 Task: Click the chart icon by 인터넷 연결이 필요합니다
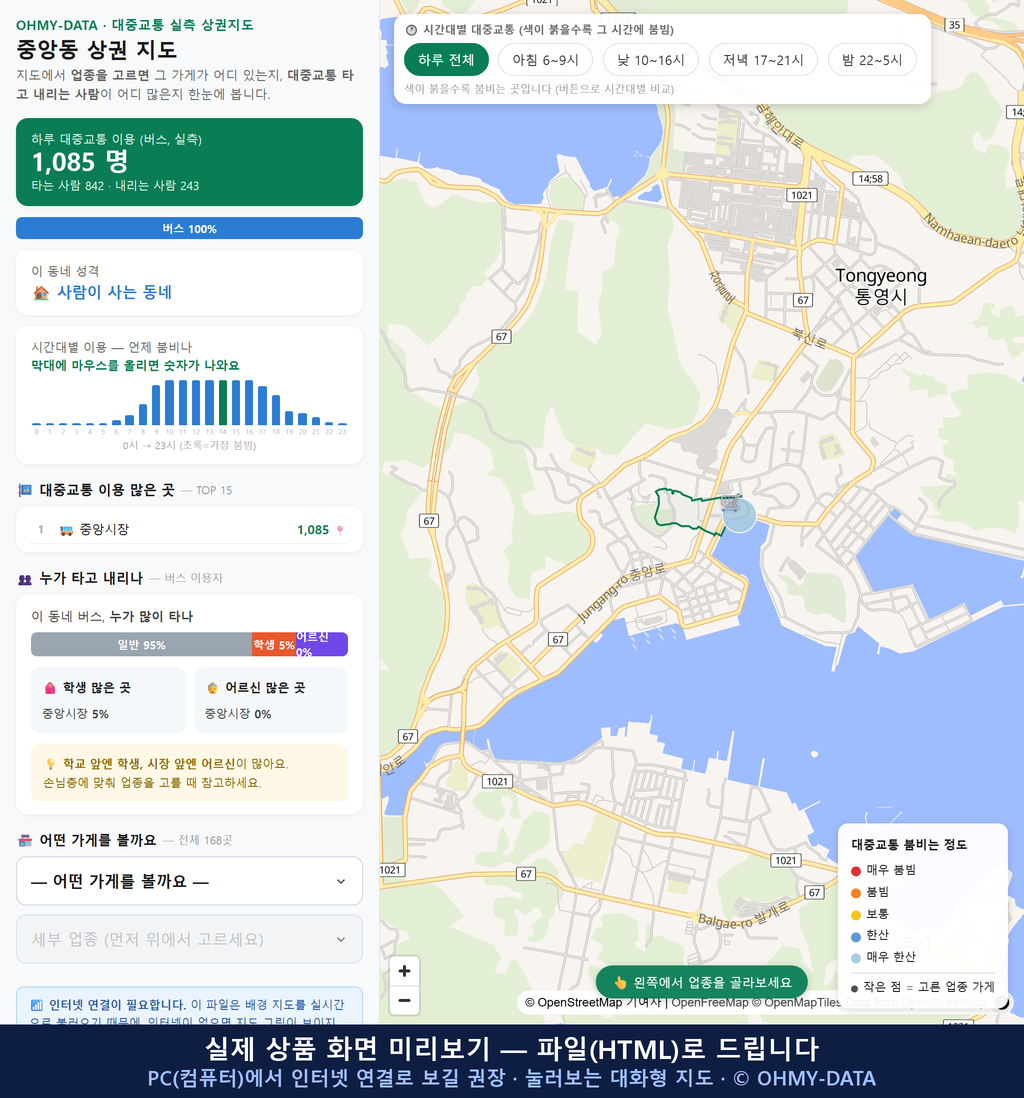[37, 1005]
